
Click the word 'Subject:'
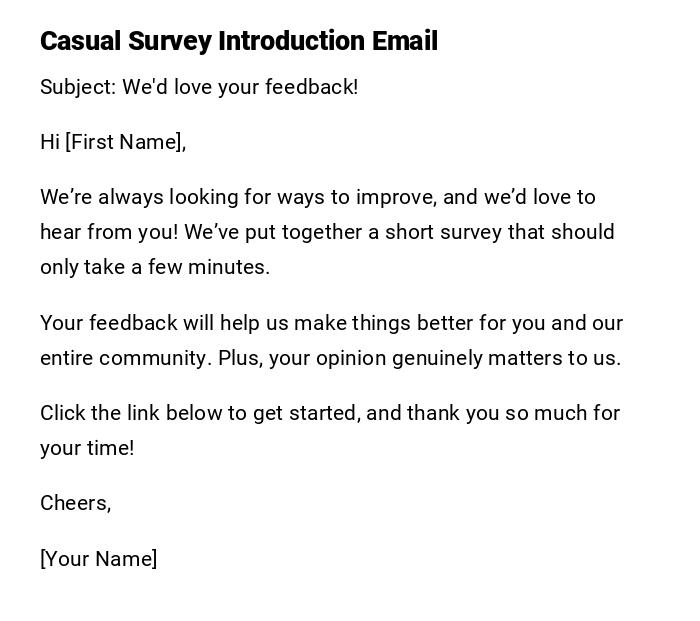(78, 87)
